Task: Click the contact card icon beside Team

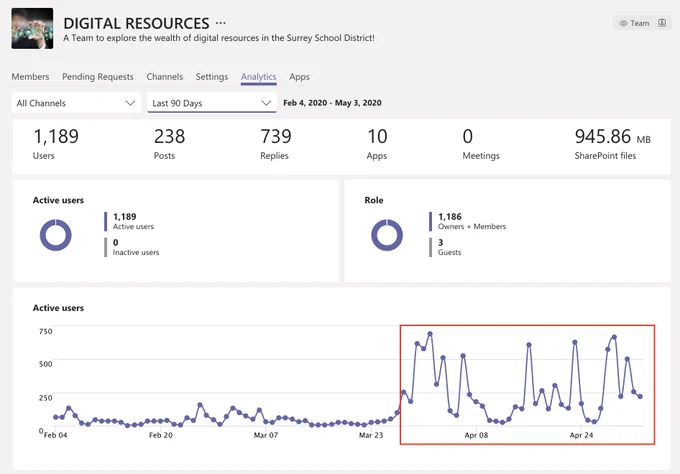Action: click(x=662, y=23)
